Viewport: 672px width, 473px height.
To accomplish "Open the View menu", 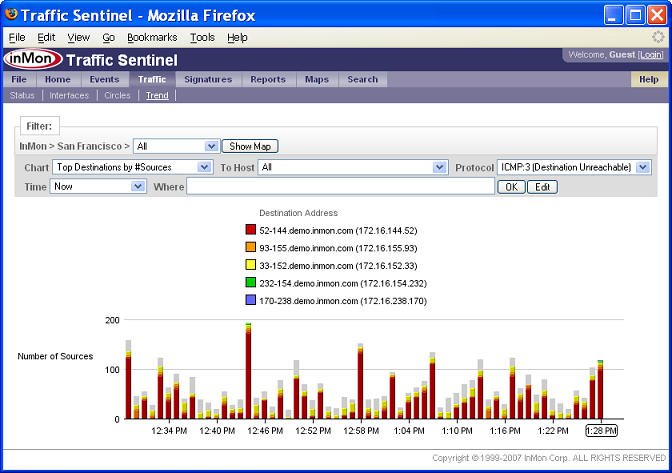I will pos(78,37).
